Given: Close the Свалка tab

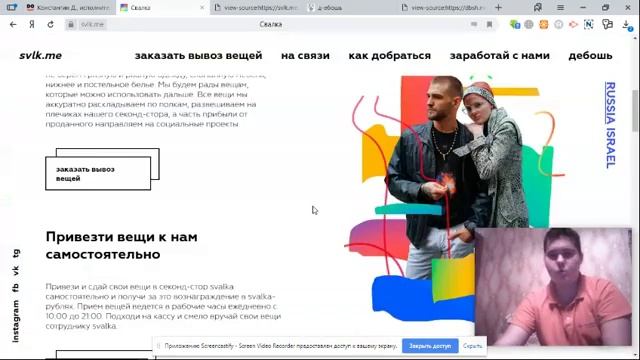Looking at the screenshot, I should 202,7.
